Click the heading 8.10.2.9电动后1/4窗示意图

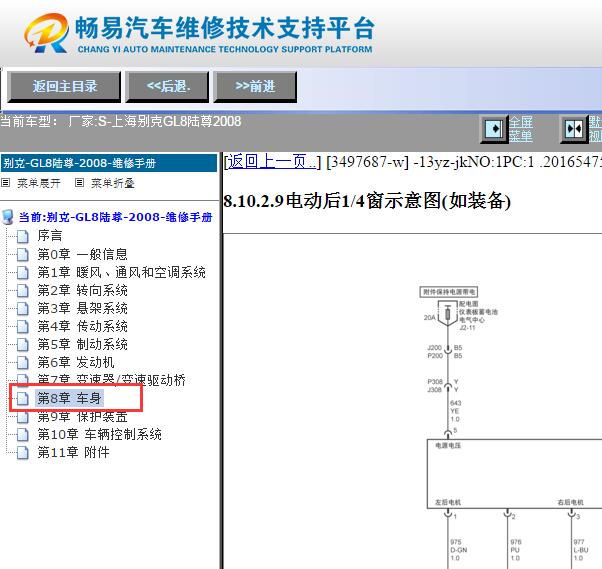(367, 201)
